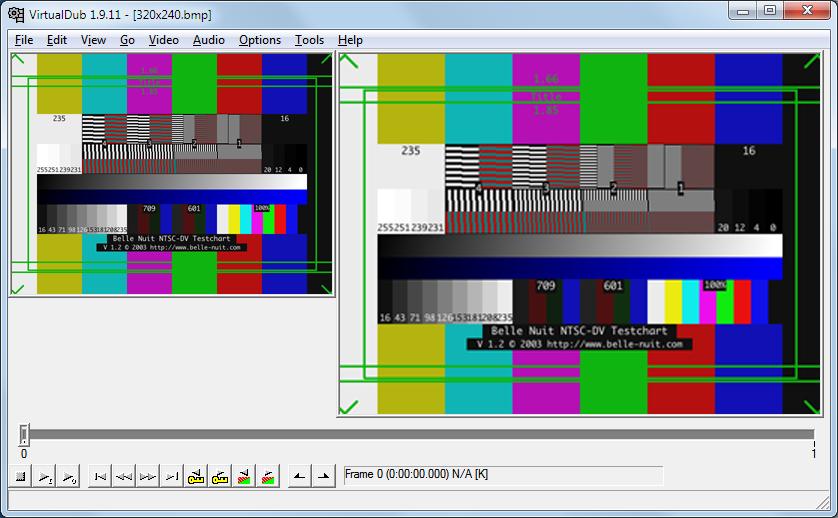Scan backward to previous scene change
Screen dimensions: 838x518
(x=244, y=476)
